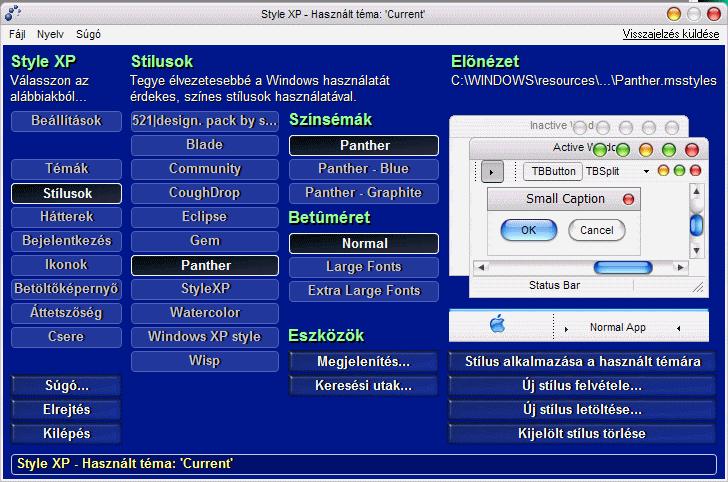Click preview vertical scrollbar up arrow
The height and width of the screenshot is (482, 728).
[x=696, y=191]
